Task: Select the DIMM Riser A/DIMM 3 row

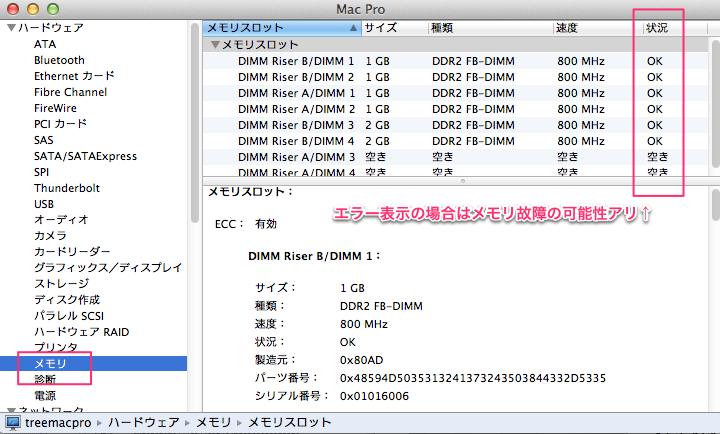Action: click(x=456, y=157)
